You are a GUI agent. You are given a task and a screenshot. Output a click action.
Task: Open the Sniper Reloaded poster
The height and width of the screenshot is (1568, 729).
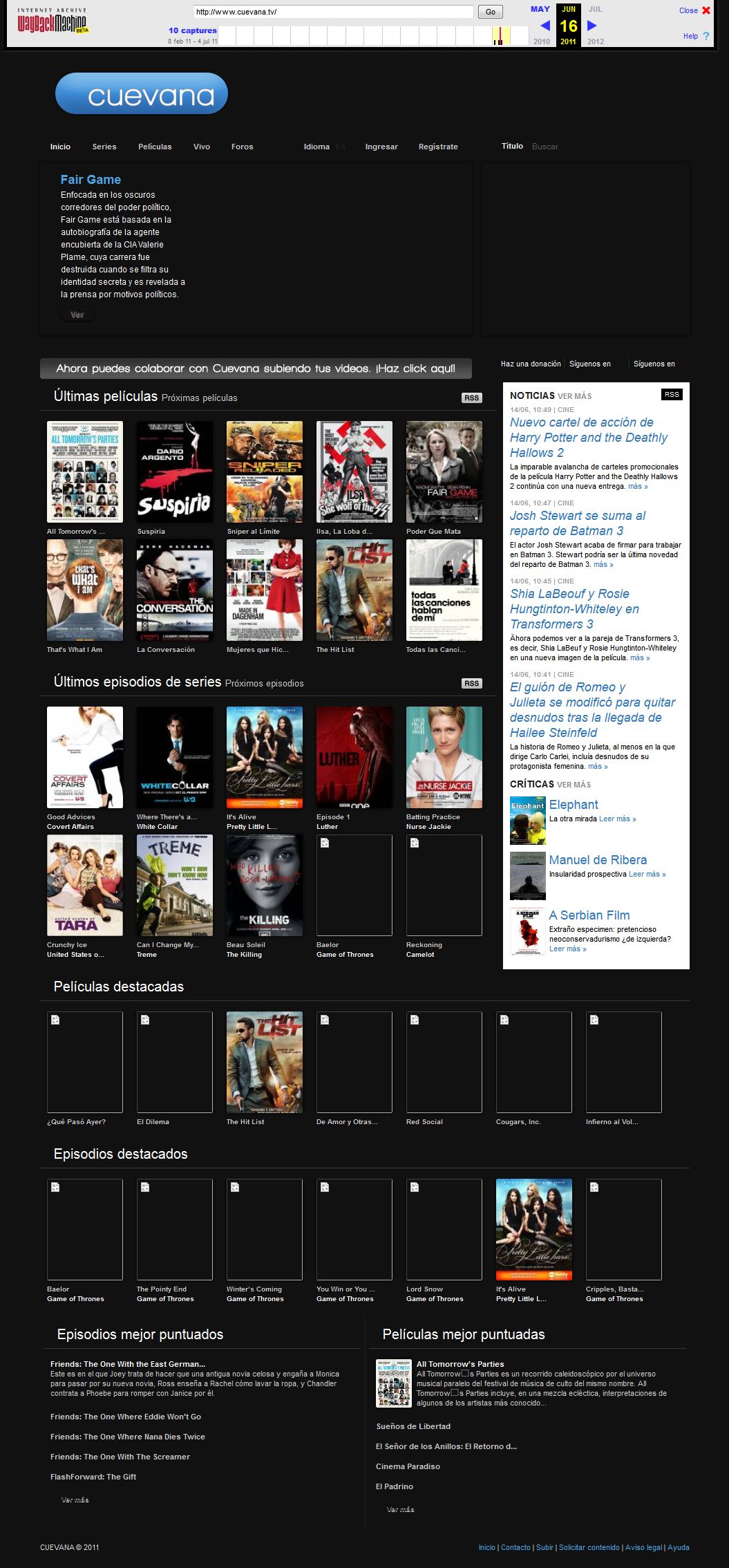[x=265, y=472]
